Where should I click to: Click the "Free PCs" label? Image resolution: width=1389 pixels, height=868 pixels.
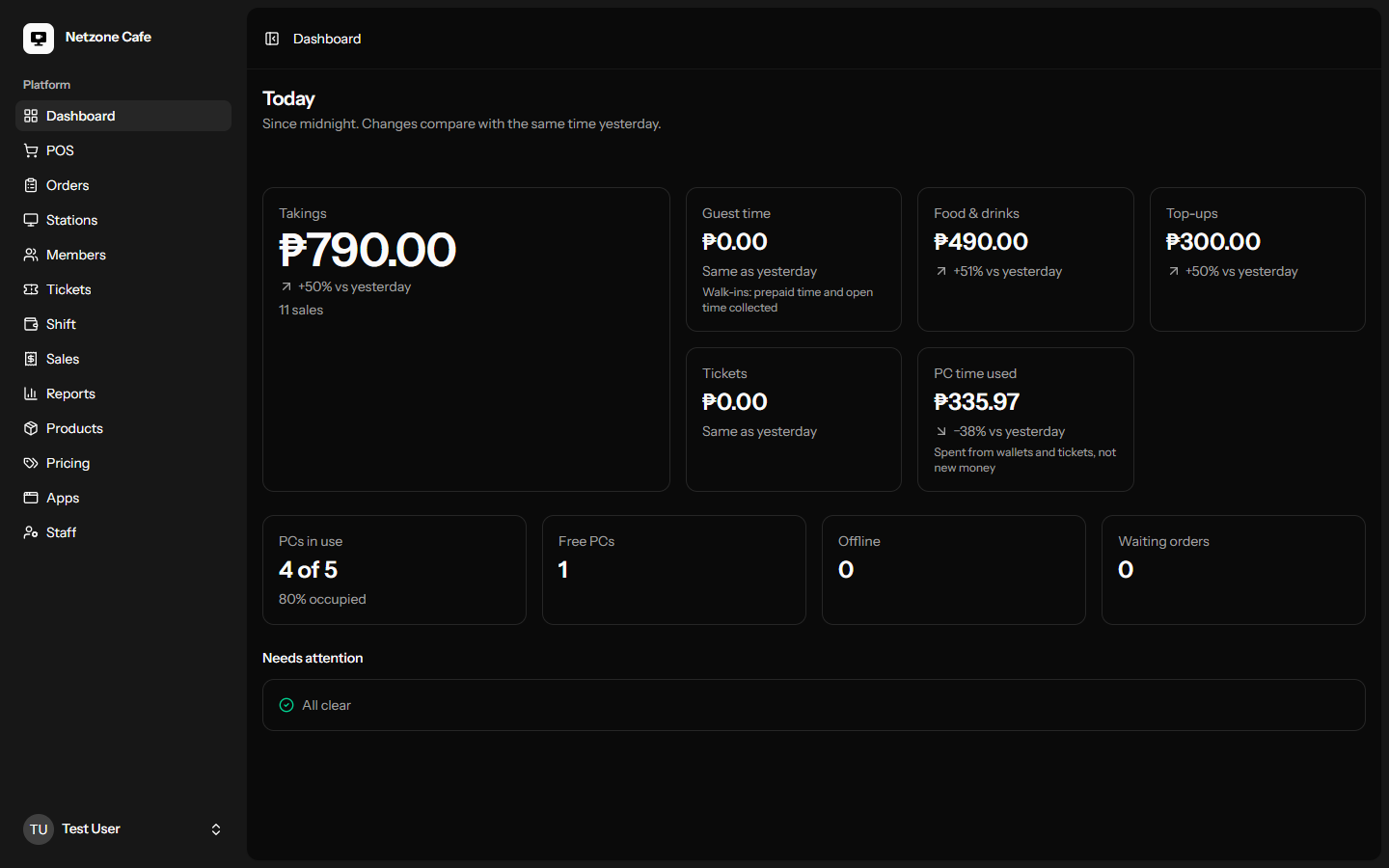point(586,541)
